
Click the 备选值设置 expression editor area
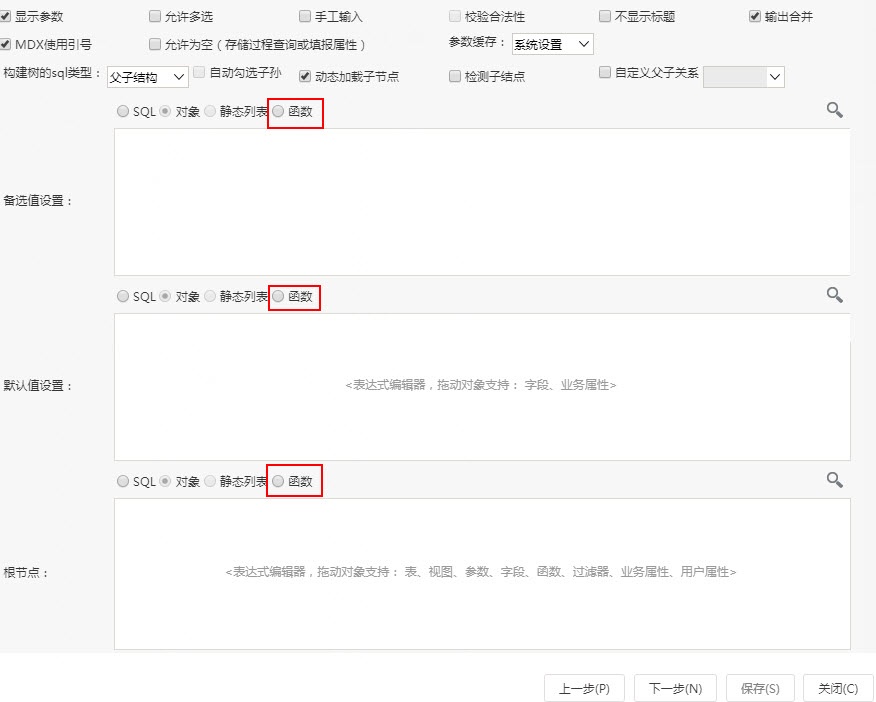[x=482, y=202]
